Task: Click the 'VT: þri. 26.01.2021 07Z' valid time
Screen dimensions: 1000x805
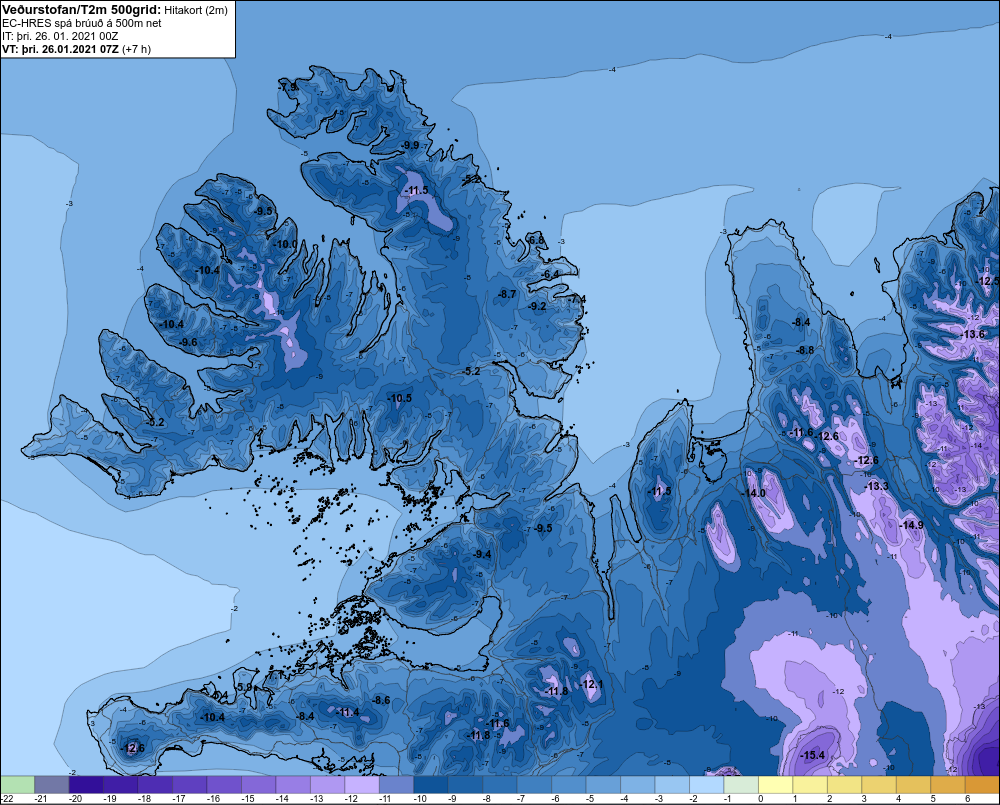Action: click(60, 49)
